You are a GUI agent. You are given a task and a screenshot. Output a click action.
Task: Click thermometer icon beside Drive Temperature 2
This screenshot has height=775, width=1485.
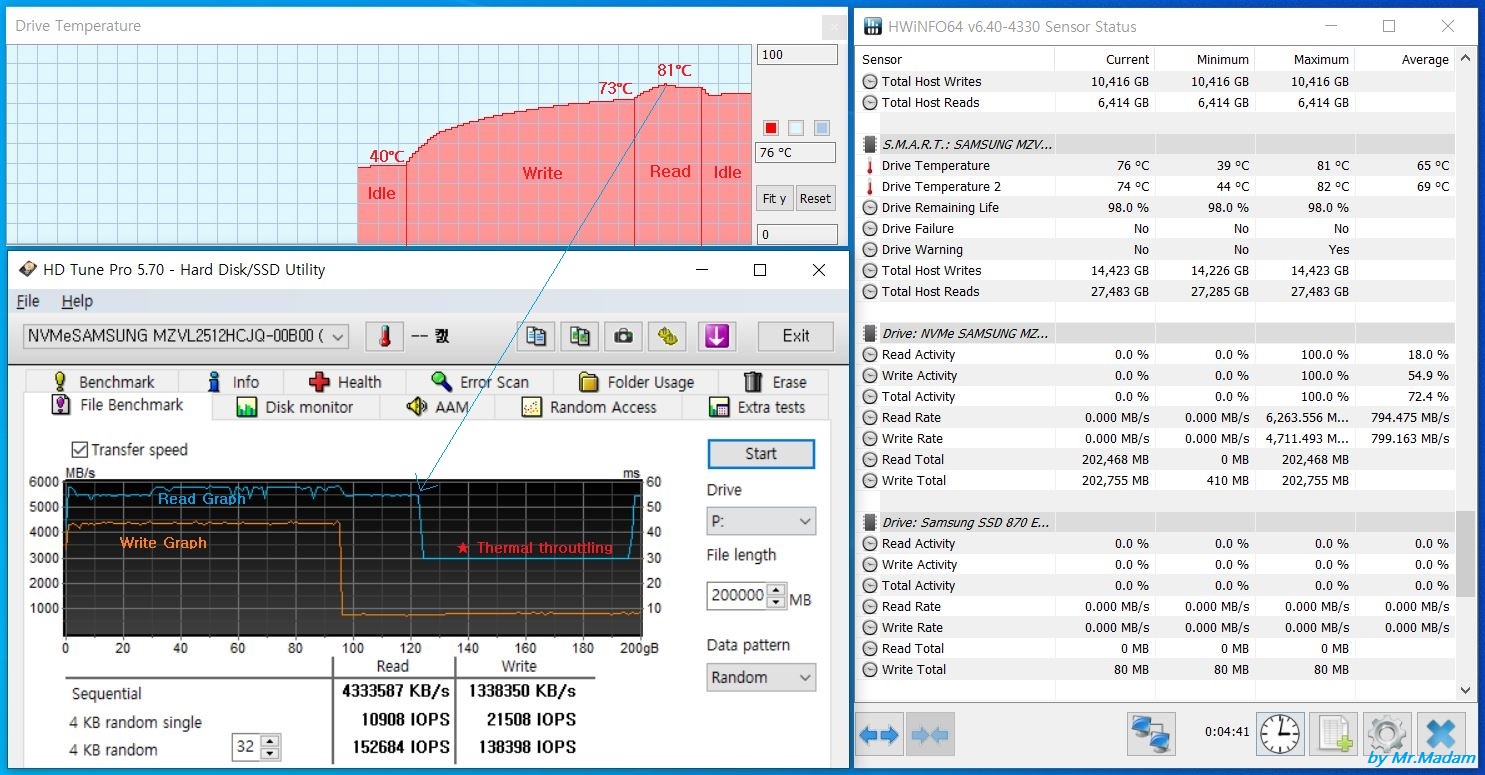tap(870, 187)
